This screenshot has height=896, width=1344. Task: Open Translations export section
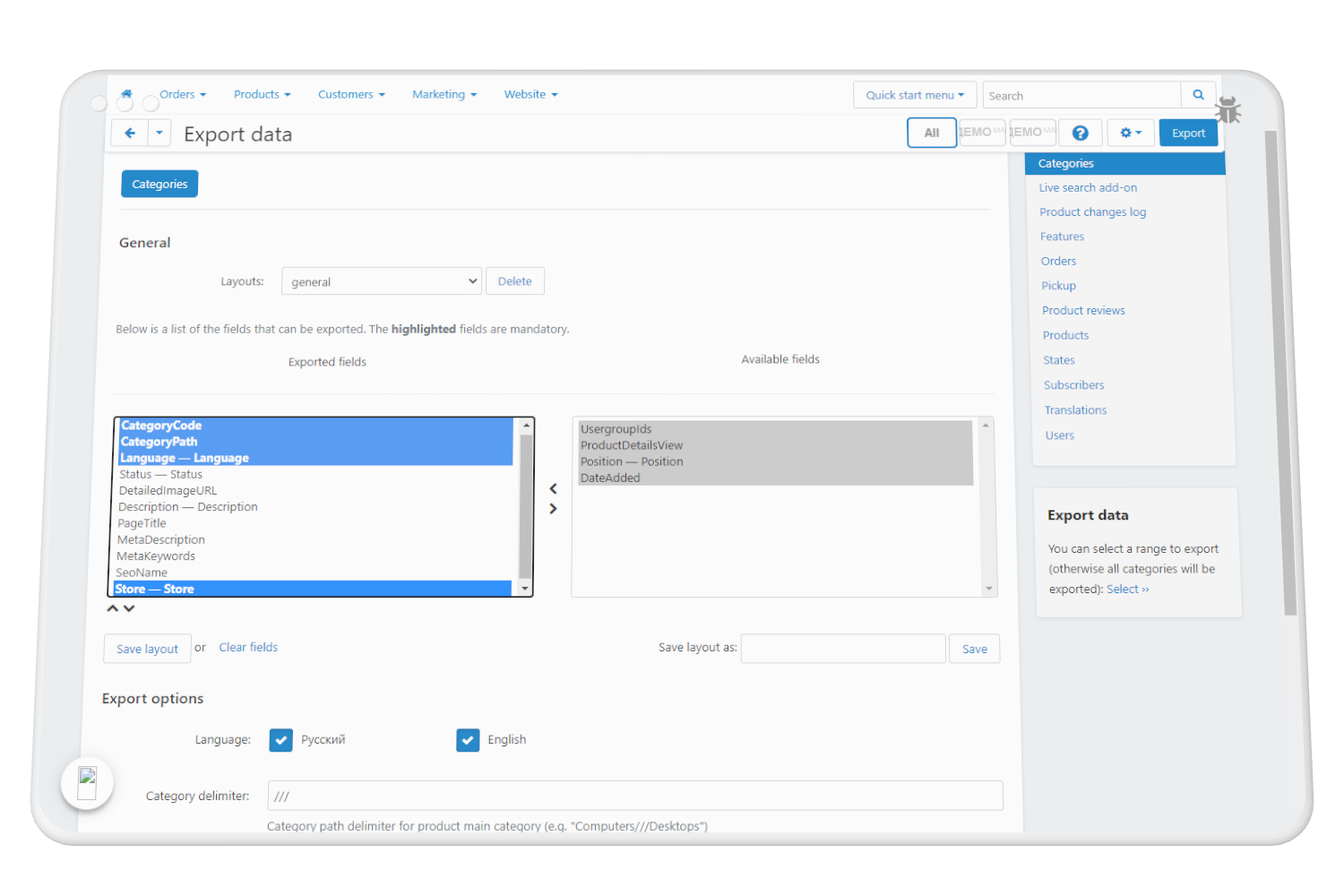click(x=1075, y=410)
